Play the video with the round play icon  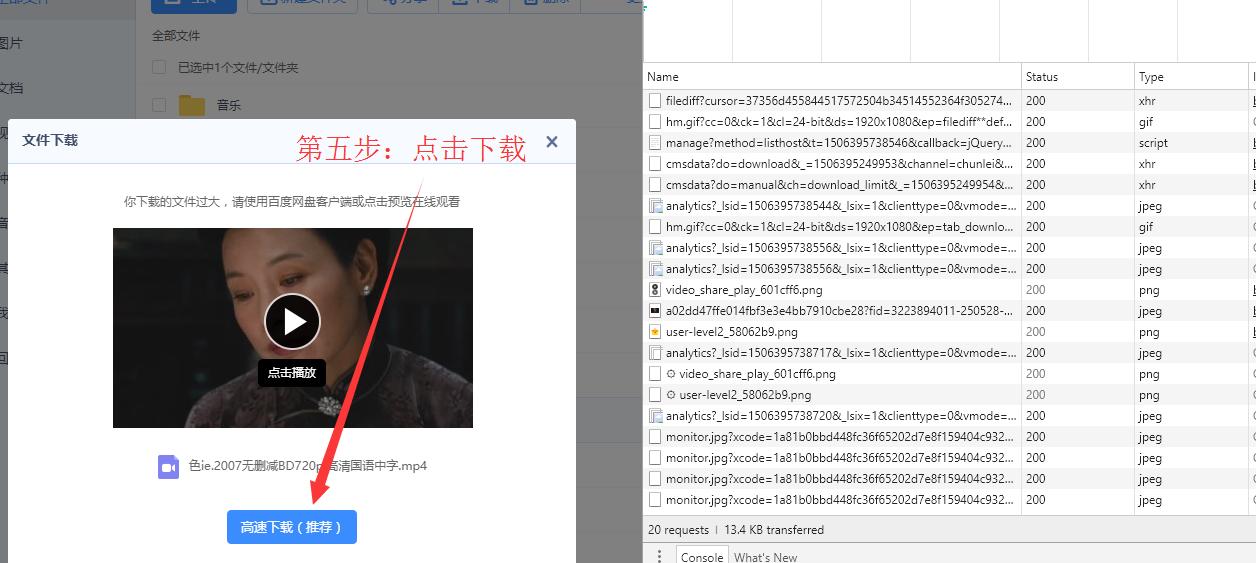292,321
